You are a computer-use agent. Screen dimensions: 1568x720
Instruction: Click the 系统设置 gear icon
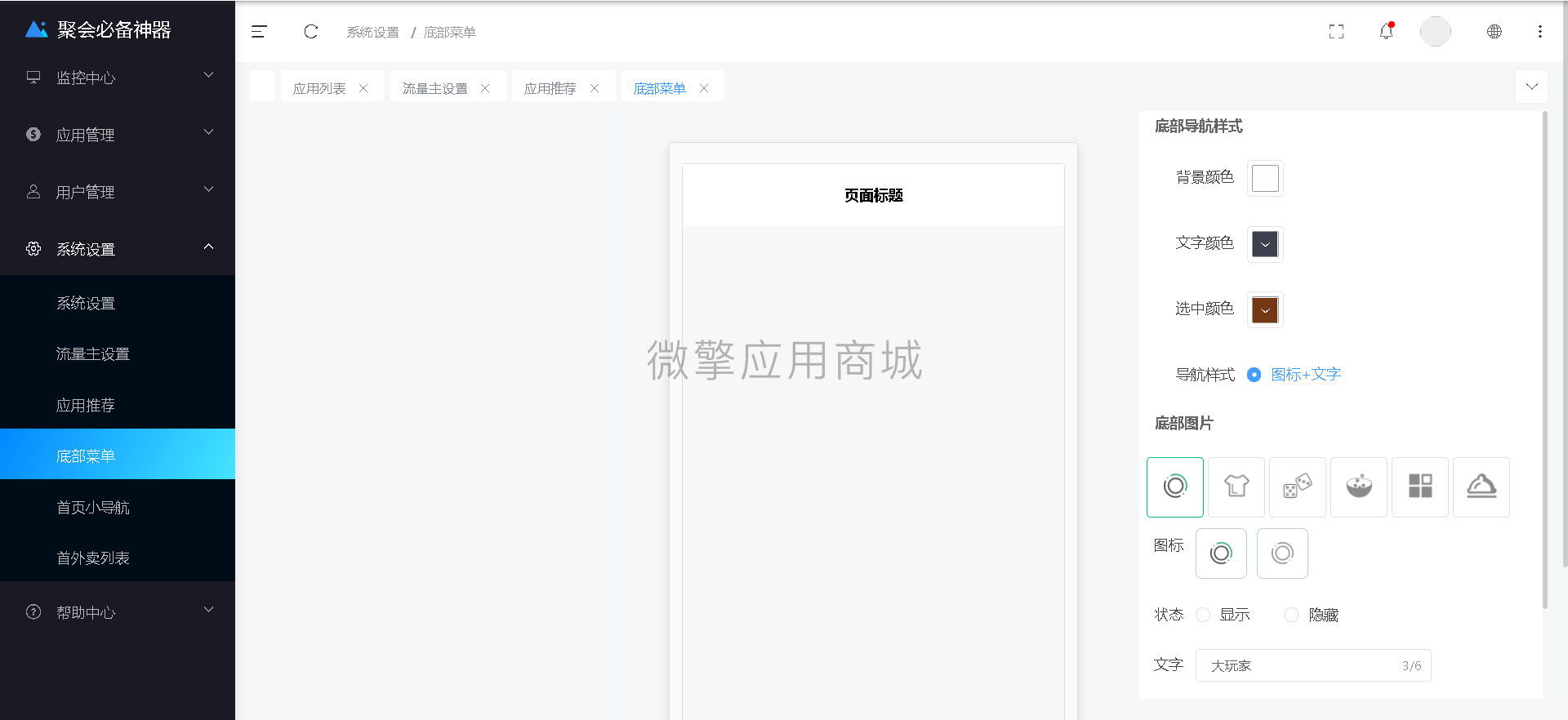[33, 248]
